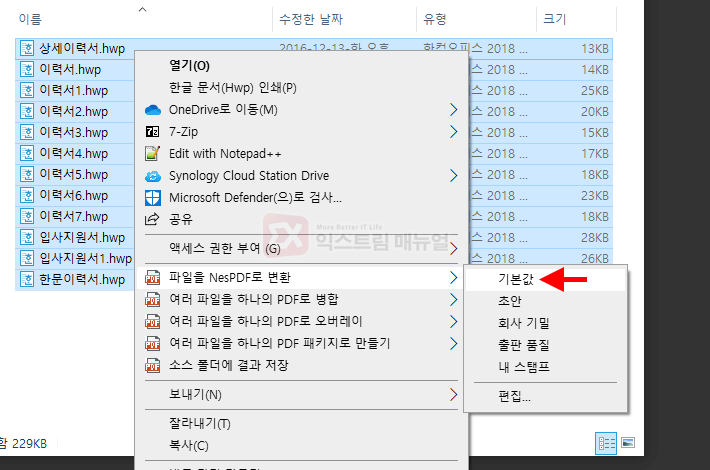Click the 이력서5.hwp file icon
Screen dimensions: 710x470
[x=27, y=174]
